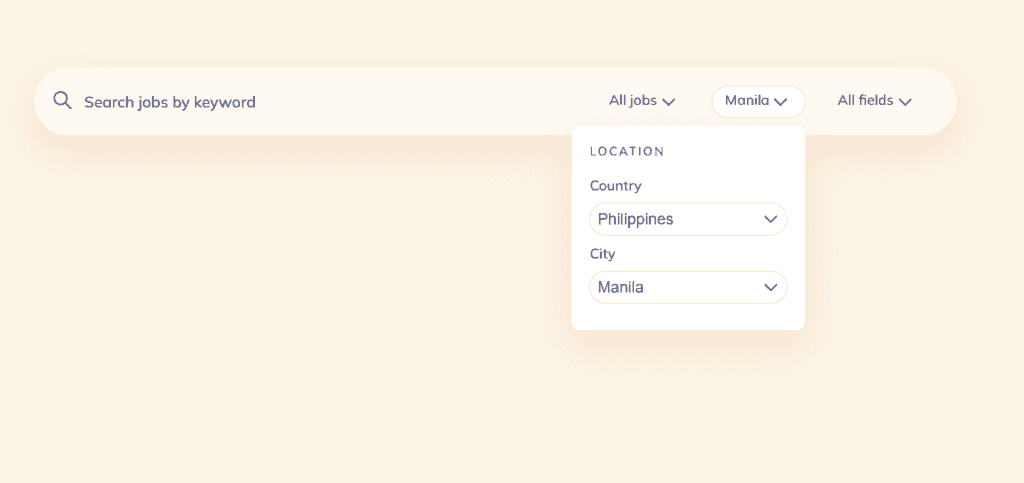Open the Country dropdown showing Philippines

(x=688, y=219)
